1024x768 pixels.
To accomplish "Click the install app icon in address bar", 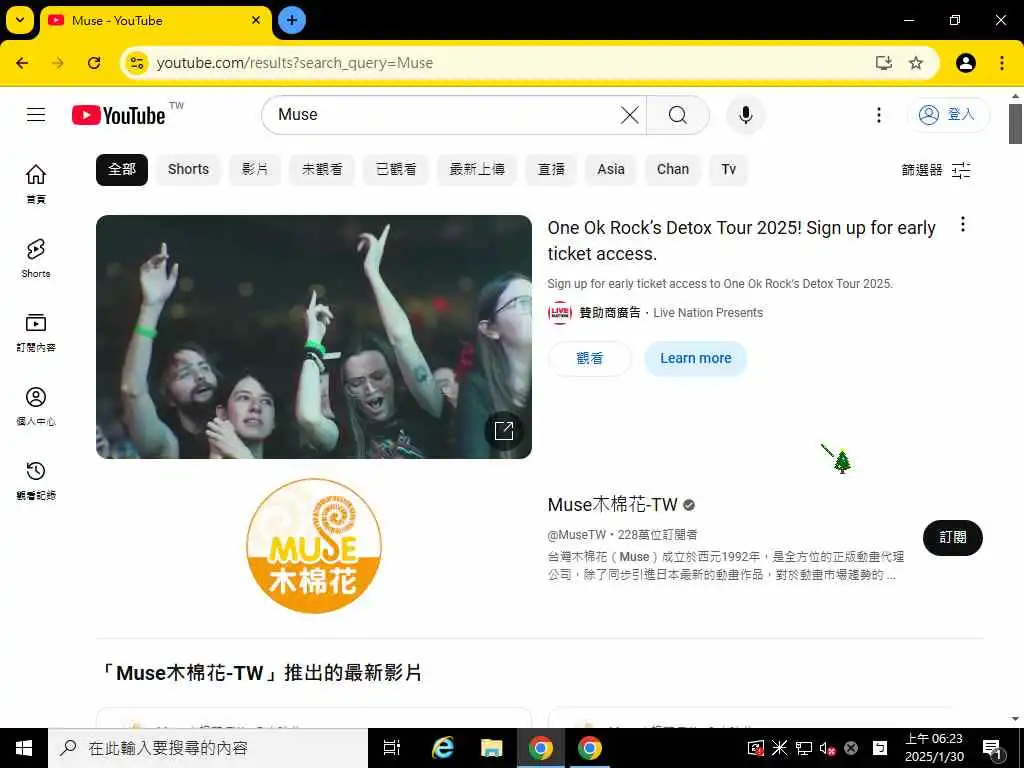I will 884,63.
